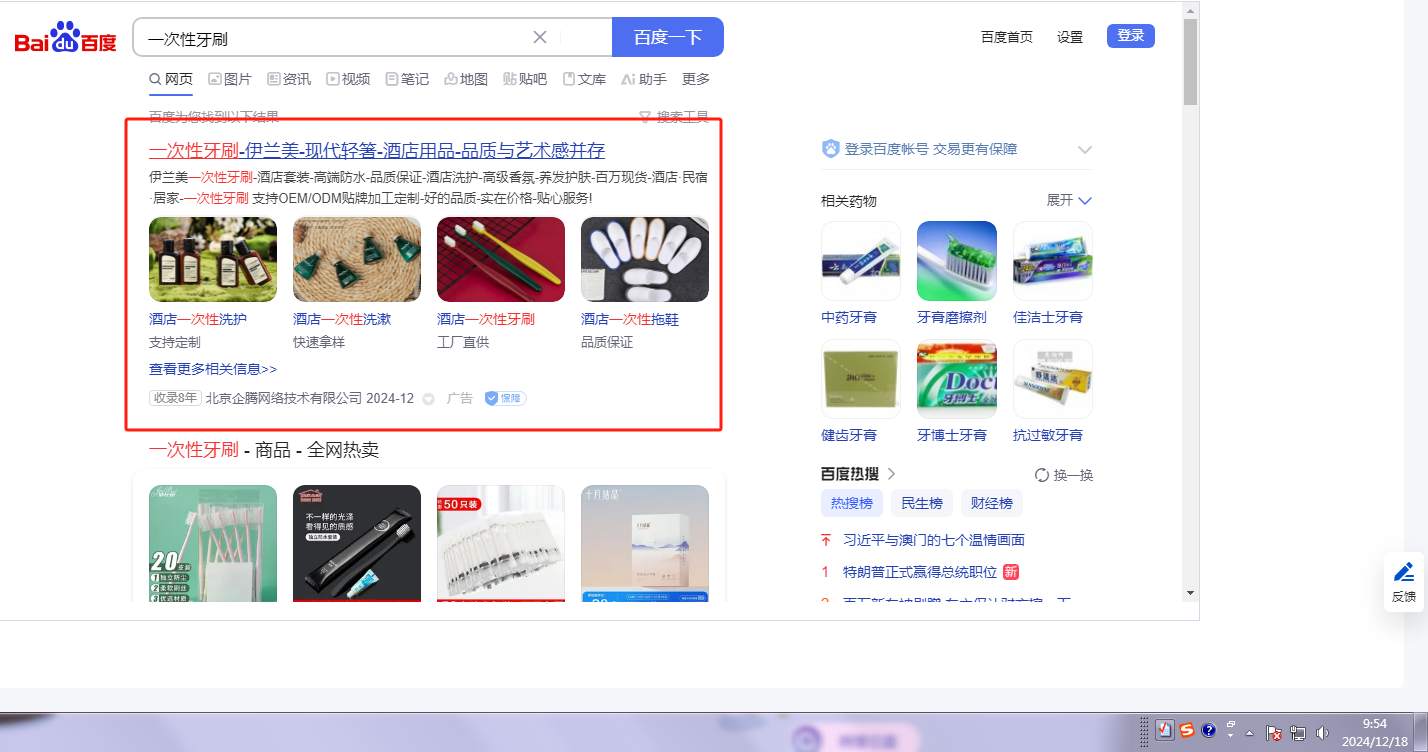Viewport: 1428px width, 752px height.
Task: Click the 酒店一次性拖鞋 link
Action: 630,319
